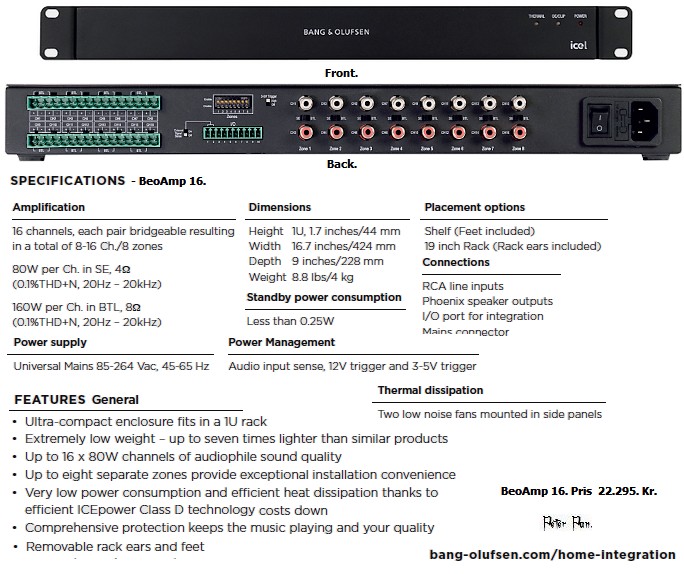Click the 'Shelf (Feet included)' line
684x574 pixels.
coord(479,231)
